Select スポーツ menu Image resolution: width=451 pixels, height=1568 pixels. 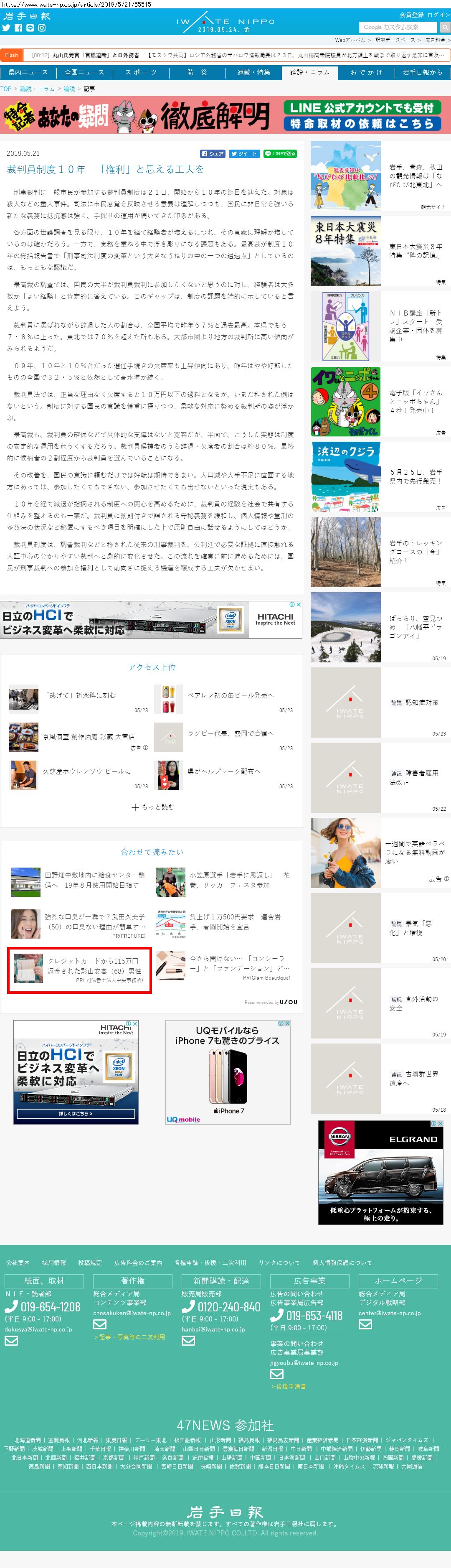[141, 72]
